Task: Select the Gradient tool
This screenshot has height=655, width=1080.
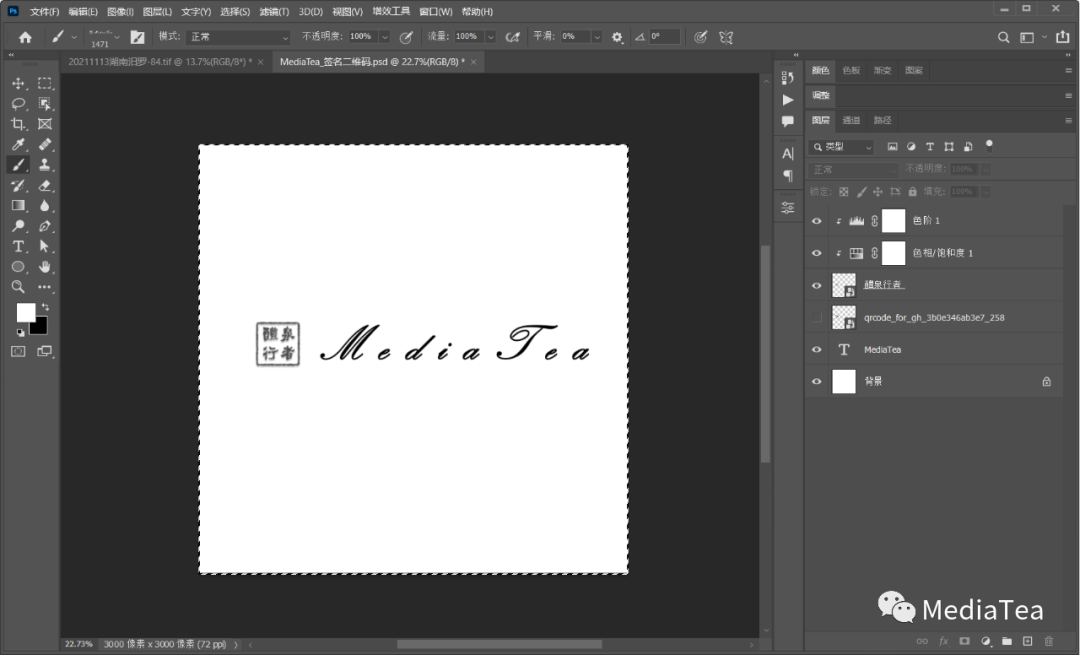Action: [18, 205]
